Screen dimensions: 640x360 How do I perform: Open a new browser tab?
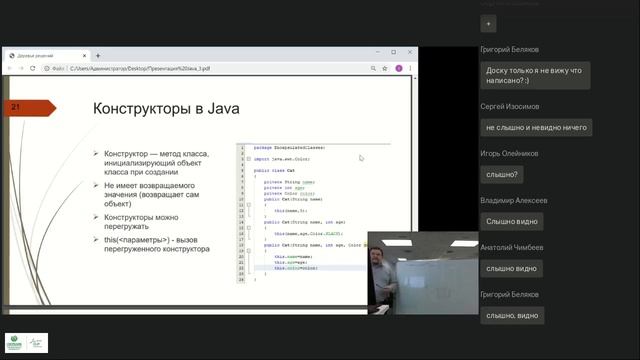(98, 56)
